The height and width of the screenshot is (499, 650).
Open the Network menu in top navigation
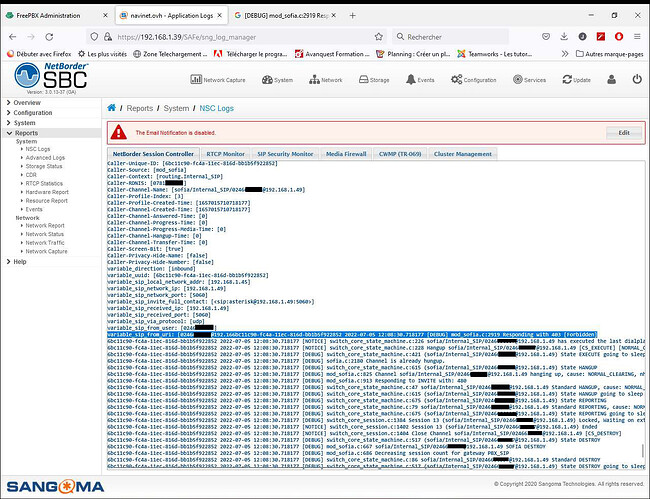[325, 80]
